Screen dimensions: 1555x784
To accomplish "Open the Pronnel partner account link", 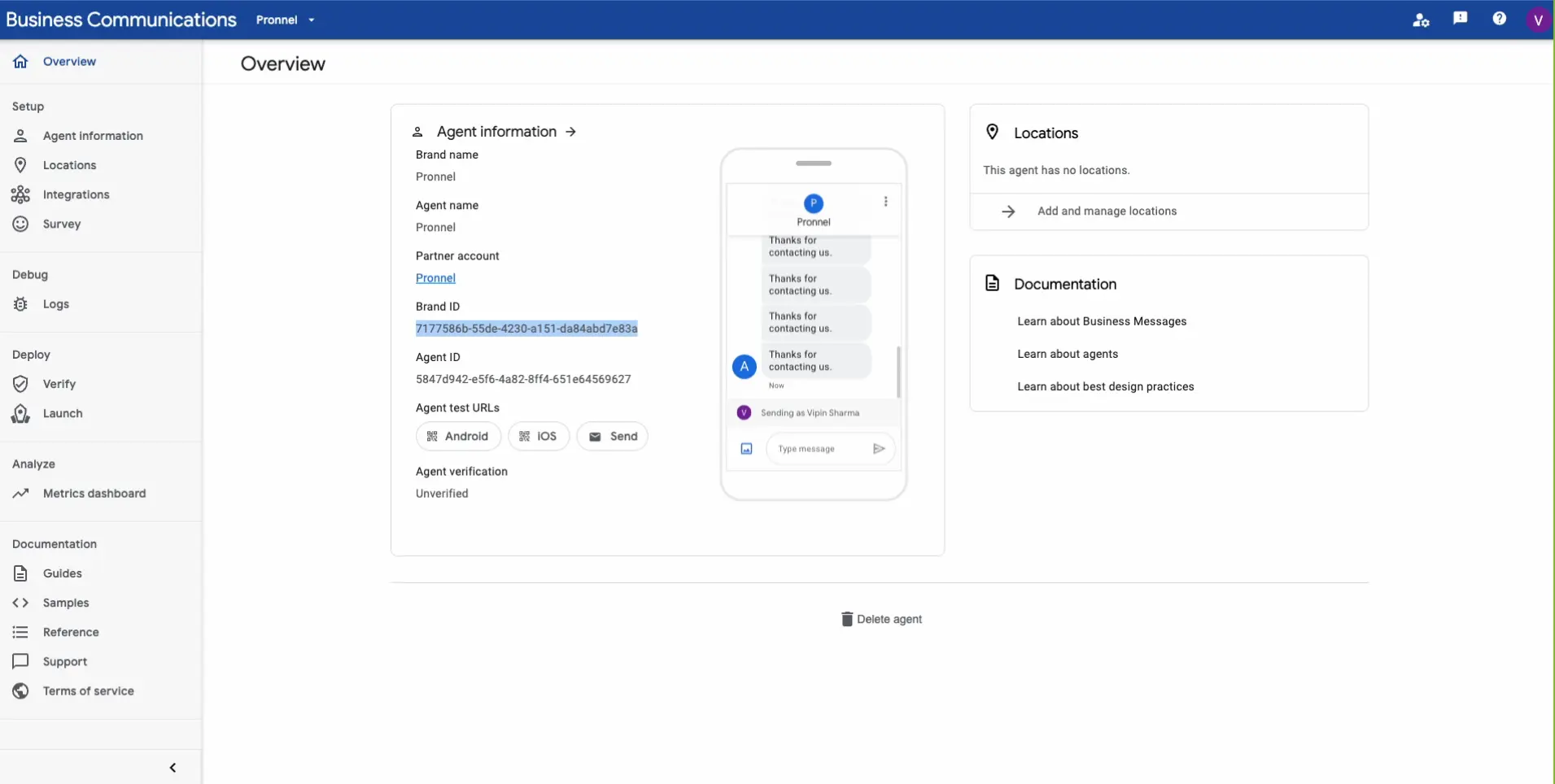I will 435,278.
